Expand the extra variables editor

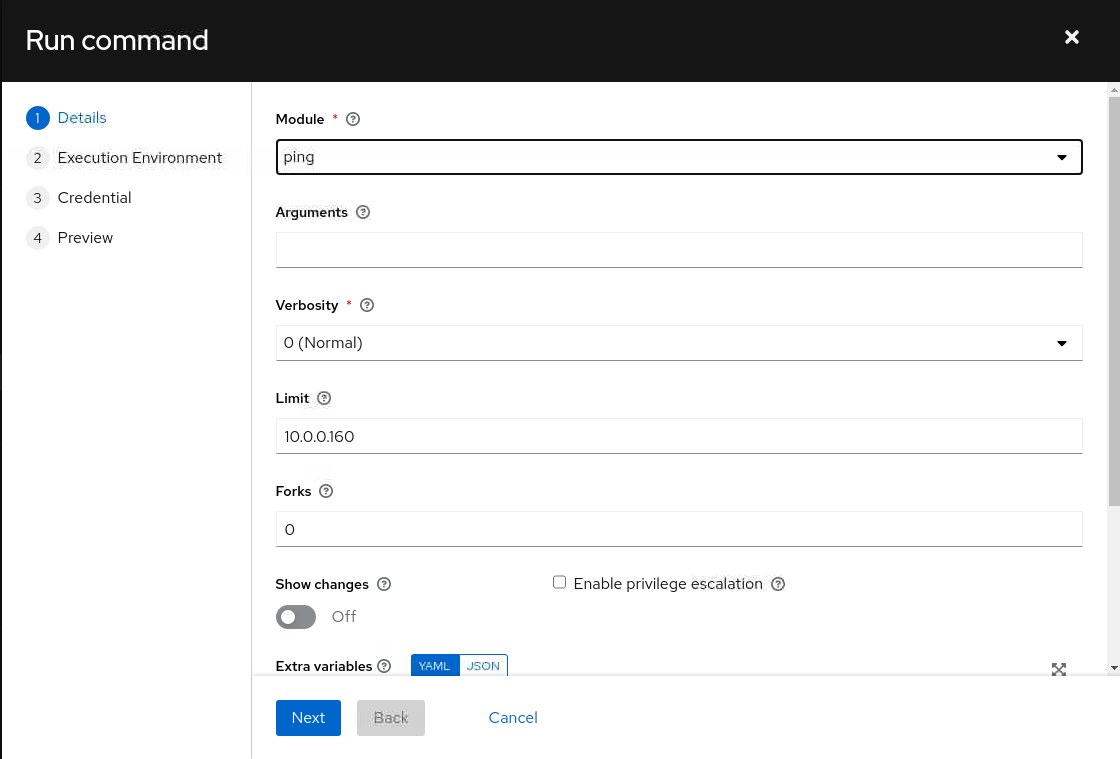1059,669
